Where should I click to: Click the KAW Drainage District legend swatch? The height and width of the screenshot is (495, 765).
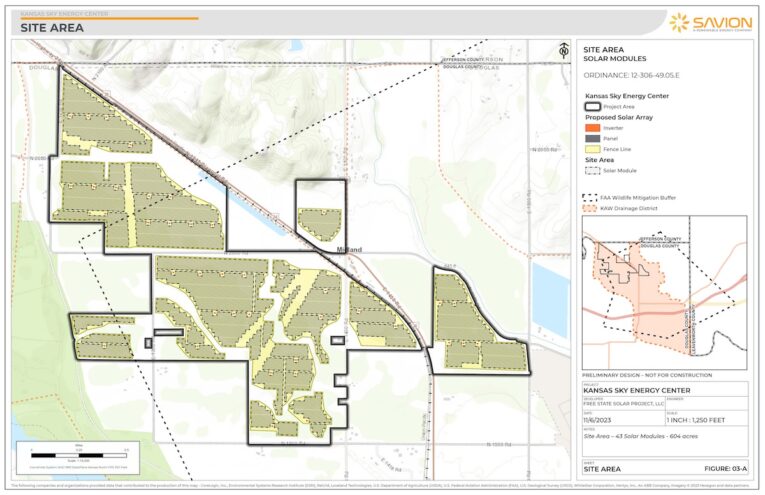(x=589, y=209)
